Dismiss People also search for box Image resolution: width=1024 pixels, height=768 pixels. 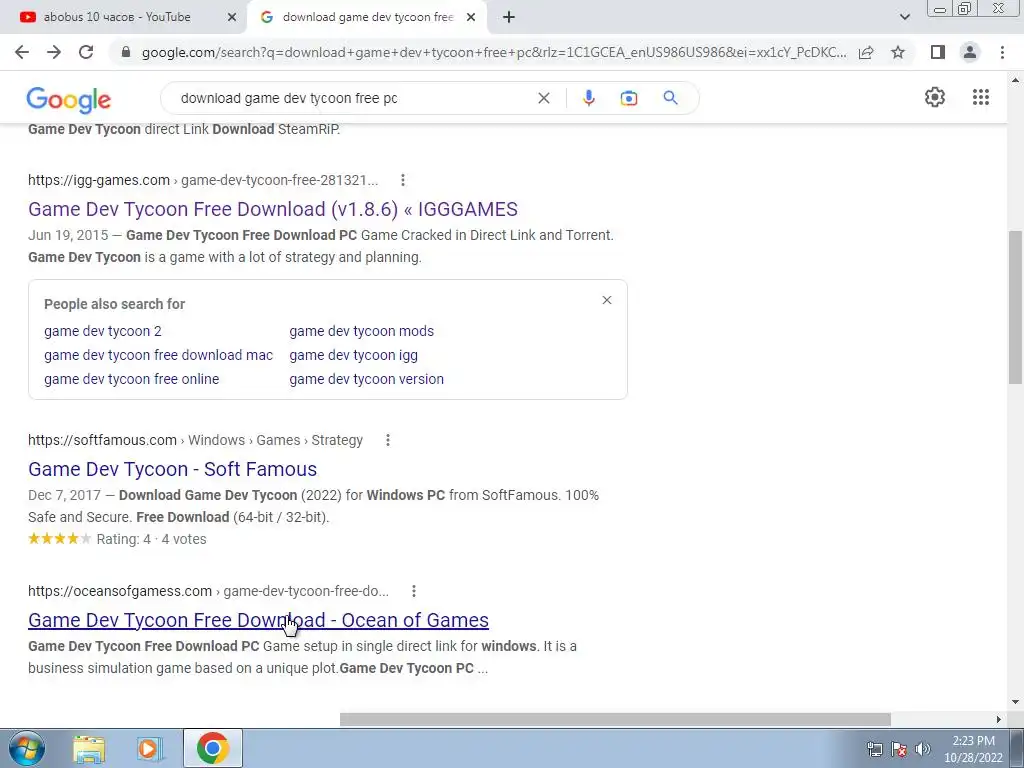[x=607, y=300]
